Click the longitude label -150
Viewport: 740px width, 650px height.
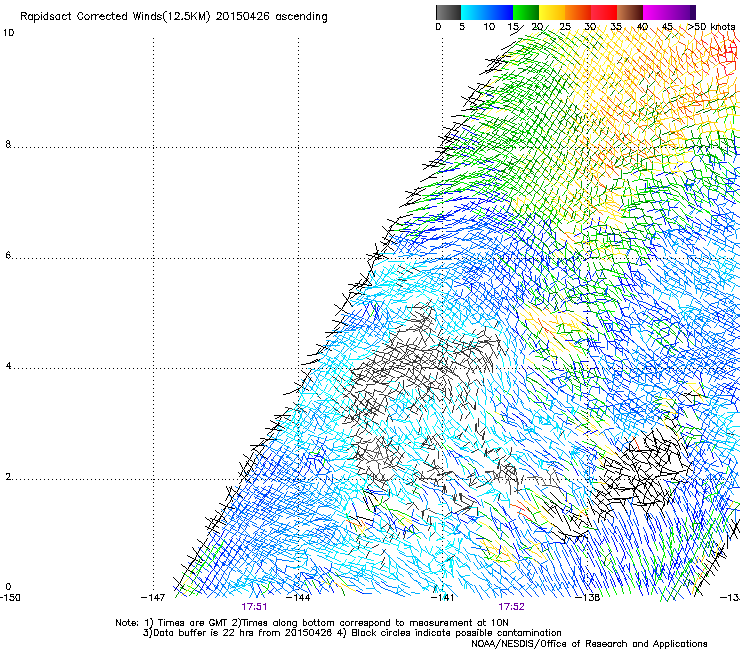(10, 598)
